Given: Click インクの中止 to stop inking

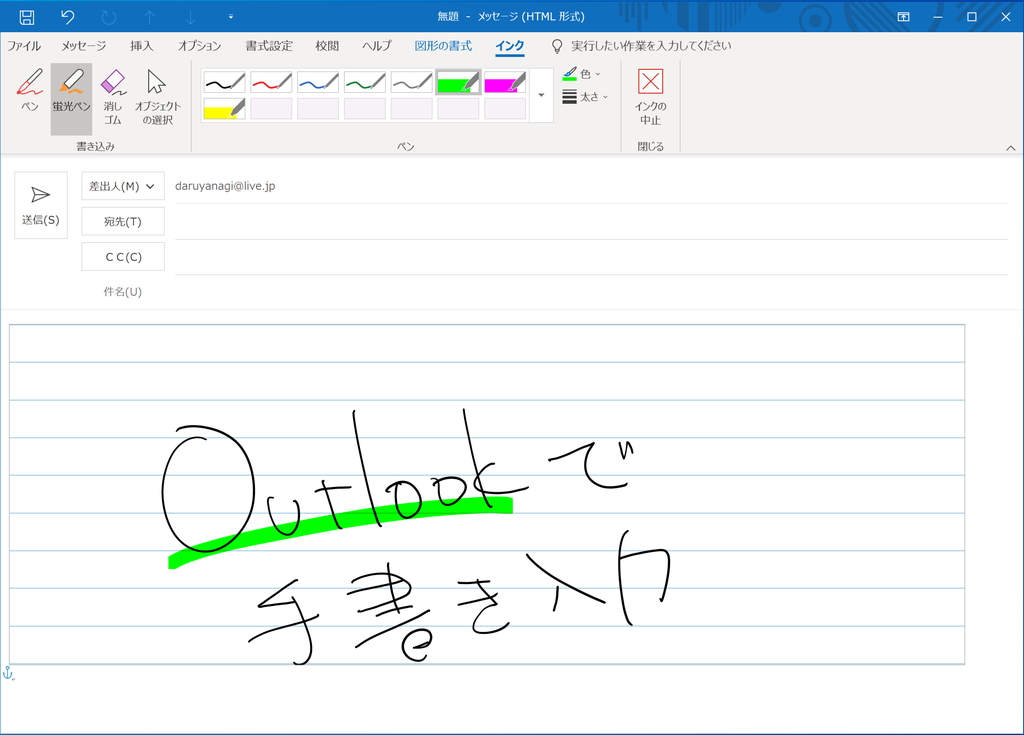Looking at the screenshot, I should [650, 97].
